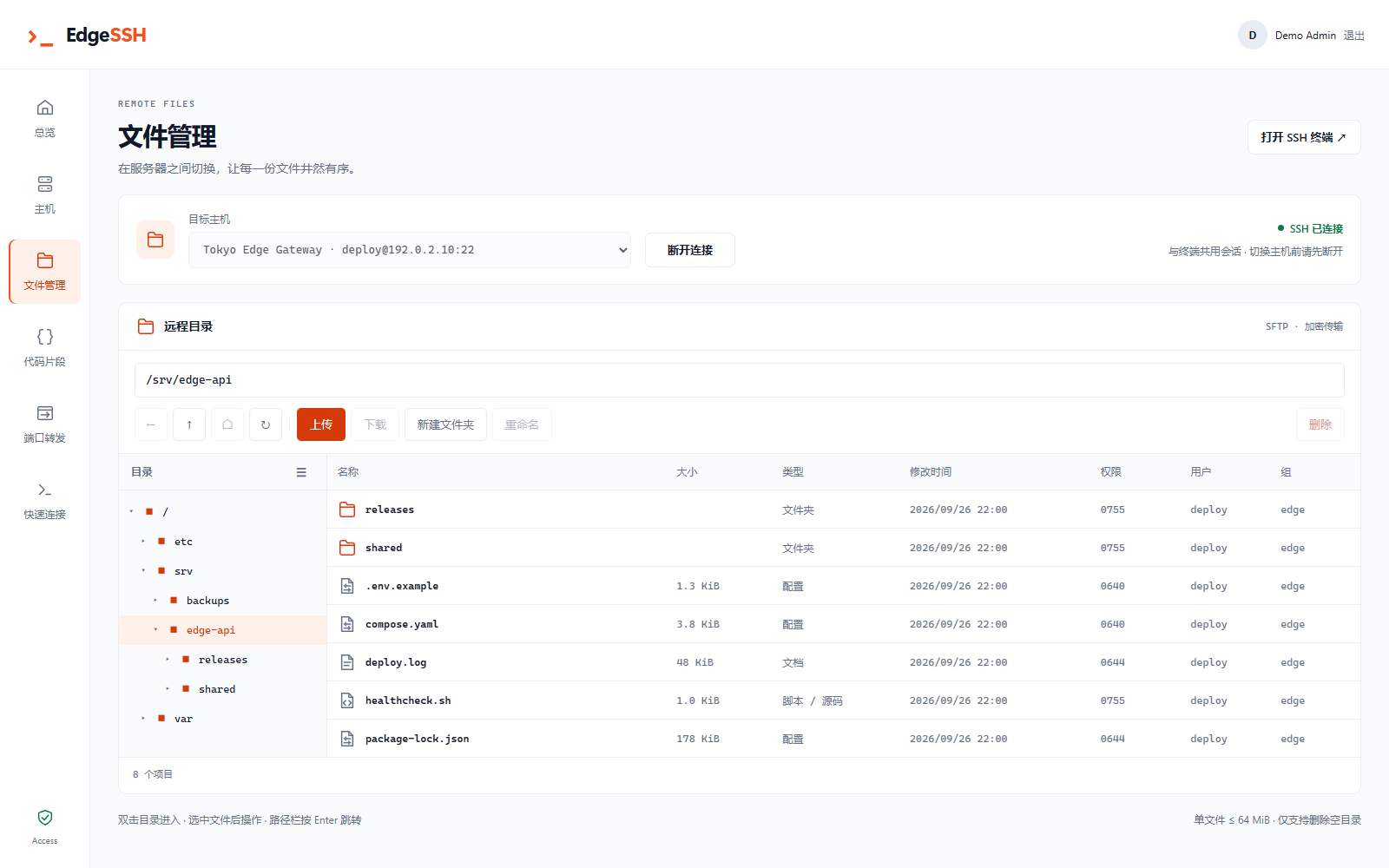The image size is (1389, 868).
Task: Click the shared folder icon in file list
Action: pyautogui.click(x=347, y=548)
